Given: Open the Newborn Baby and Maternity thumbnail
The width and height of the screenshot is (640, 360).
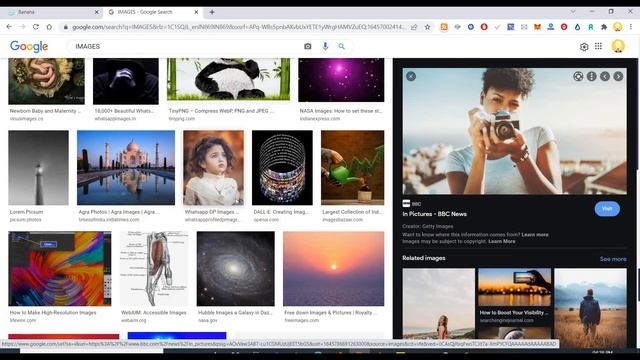Looking at the screenshot, I should [x=47, y=81].
